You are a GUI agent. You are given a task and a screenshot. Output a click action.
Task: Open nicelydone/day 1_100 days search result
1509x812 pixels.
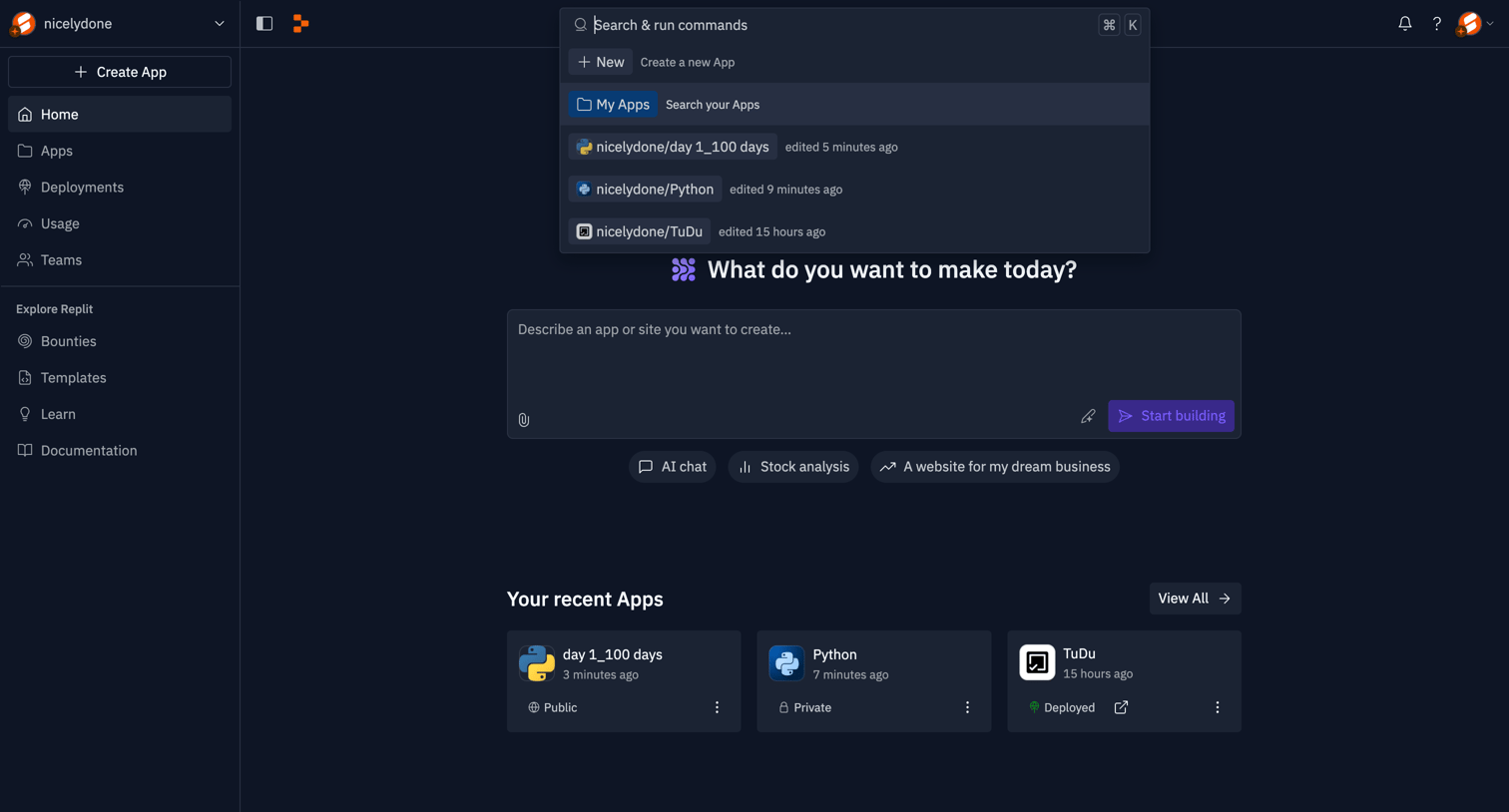[854, 147]
